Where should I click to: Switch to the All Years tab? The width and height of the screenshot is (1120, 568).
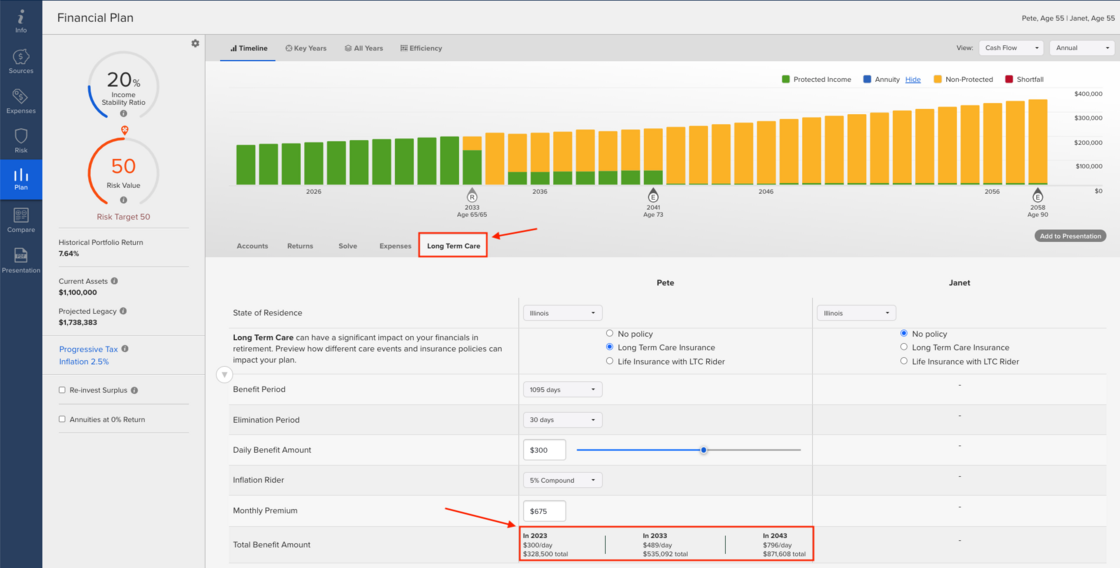(x=363, y=49)
